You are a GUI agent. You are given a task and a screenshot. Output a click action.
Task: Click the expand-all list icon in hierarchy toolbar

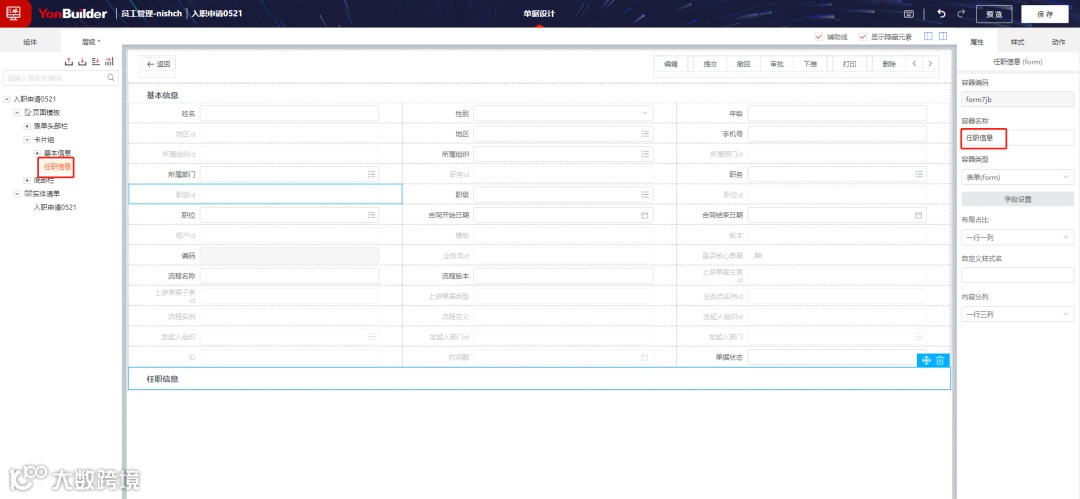click(x=96, y=62)
